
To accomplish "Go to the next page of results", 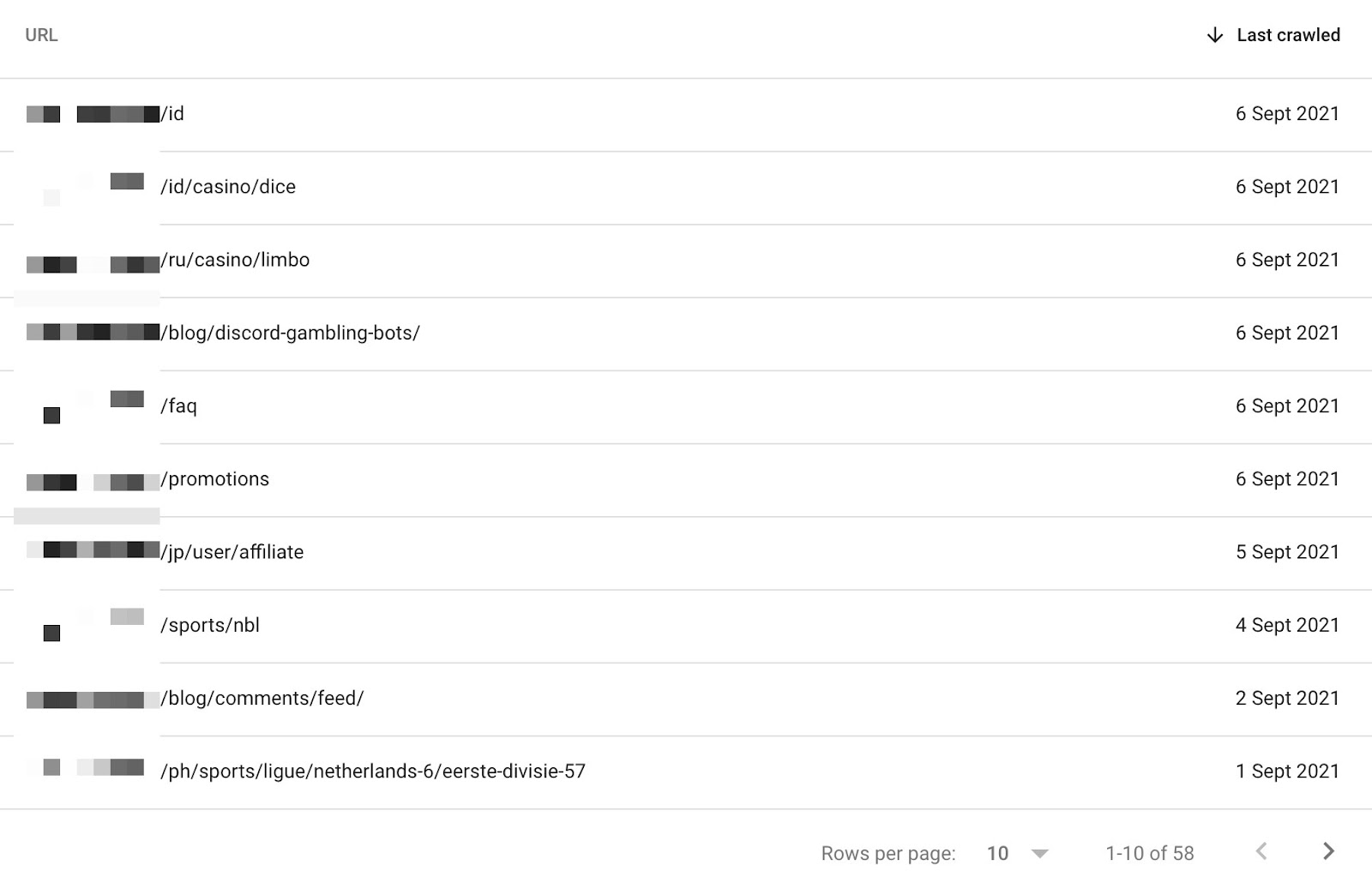I will pos(1328,851).
